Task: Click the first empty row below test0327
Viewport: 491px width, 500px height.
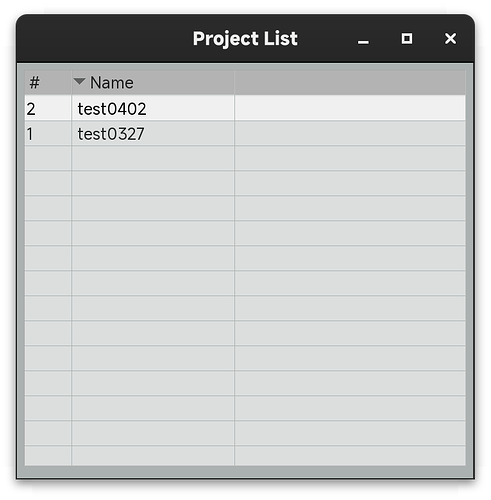Action: coord(245,158)
